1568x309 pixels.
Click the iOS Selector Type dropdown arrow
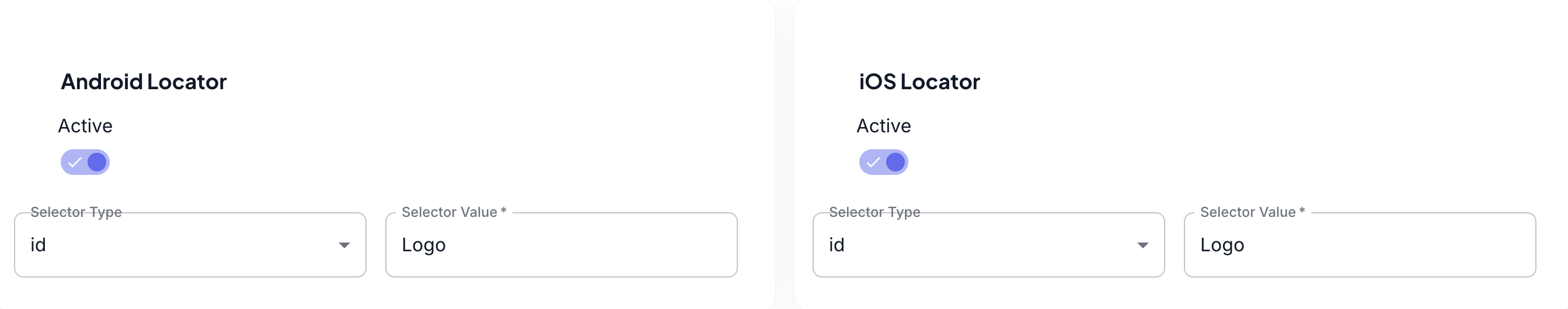1142,245
